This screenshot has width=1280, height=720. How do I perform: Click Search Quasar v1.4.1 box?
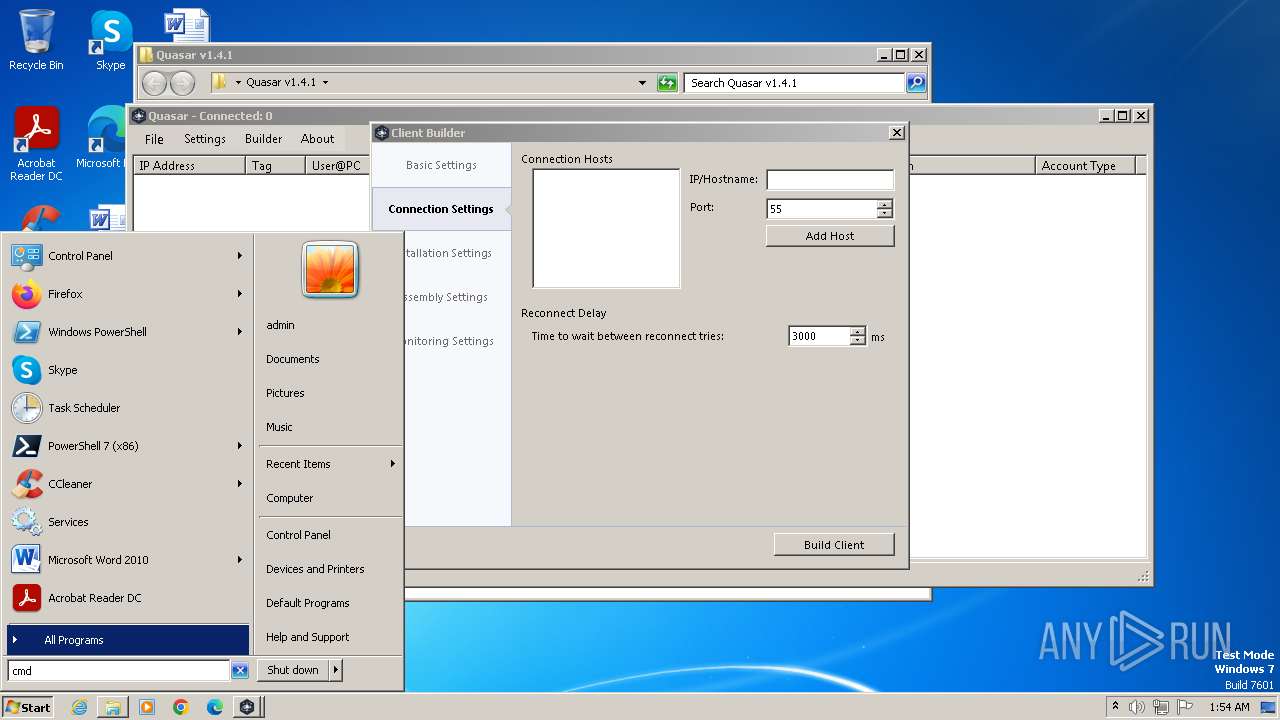pyautogui.click(x=795, y=83)
